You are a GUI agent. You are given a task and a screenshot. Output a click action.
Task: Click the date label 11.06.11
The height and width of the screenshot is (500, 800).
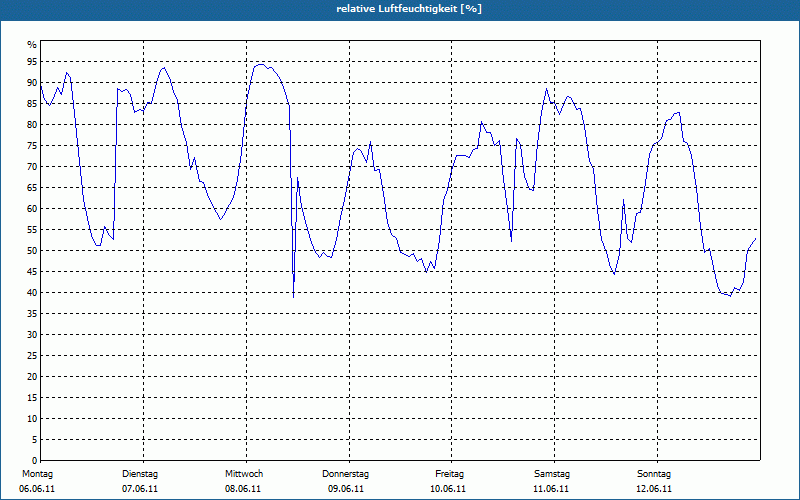coord(551,489)
